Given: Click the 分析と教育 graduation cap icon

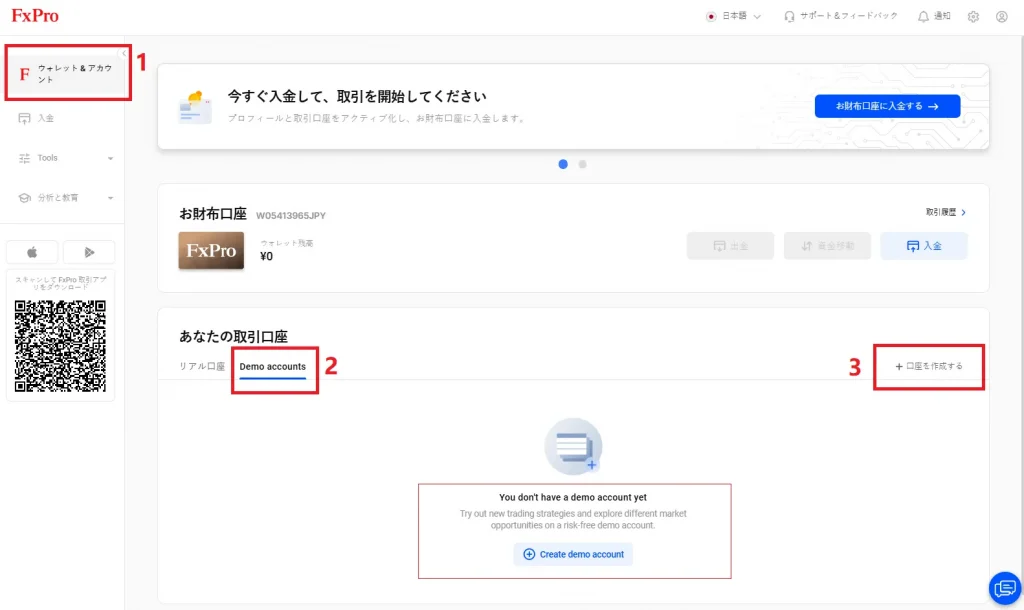Looking at the screenshot, I should tap(24, 198).
